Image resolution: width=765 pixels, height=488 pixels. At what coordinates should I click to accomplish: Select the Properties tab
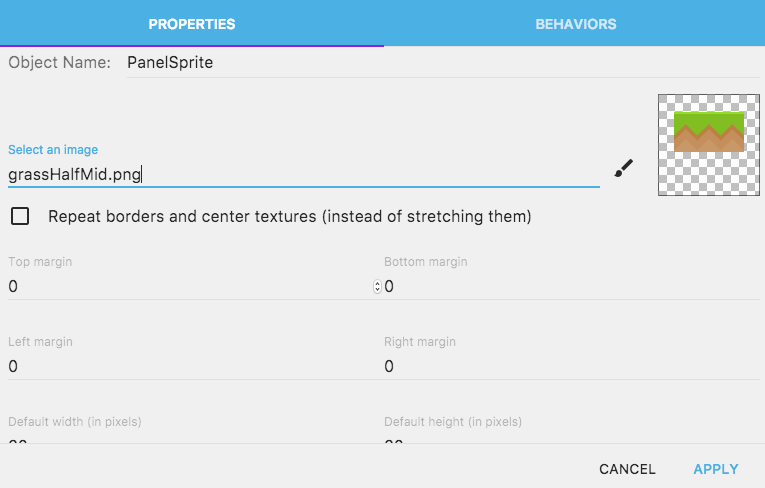click(191, 23)
